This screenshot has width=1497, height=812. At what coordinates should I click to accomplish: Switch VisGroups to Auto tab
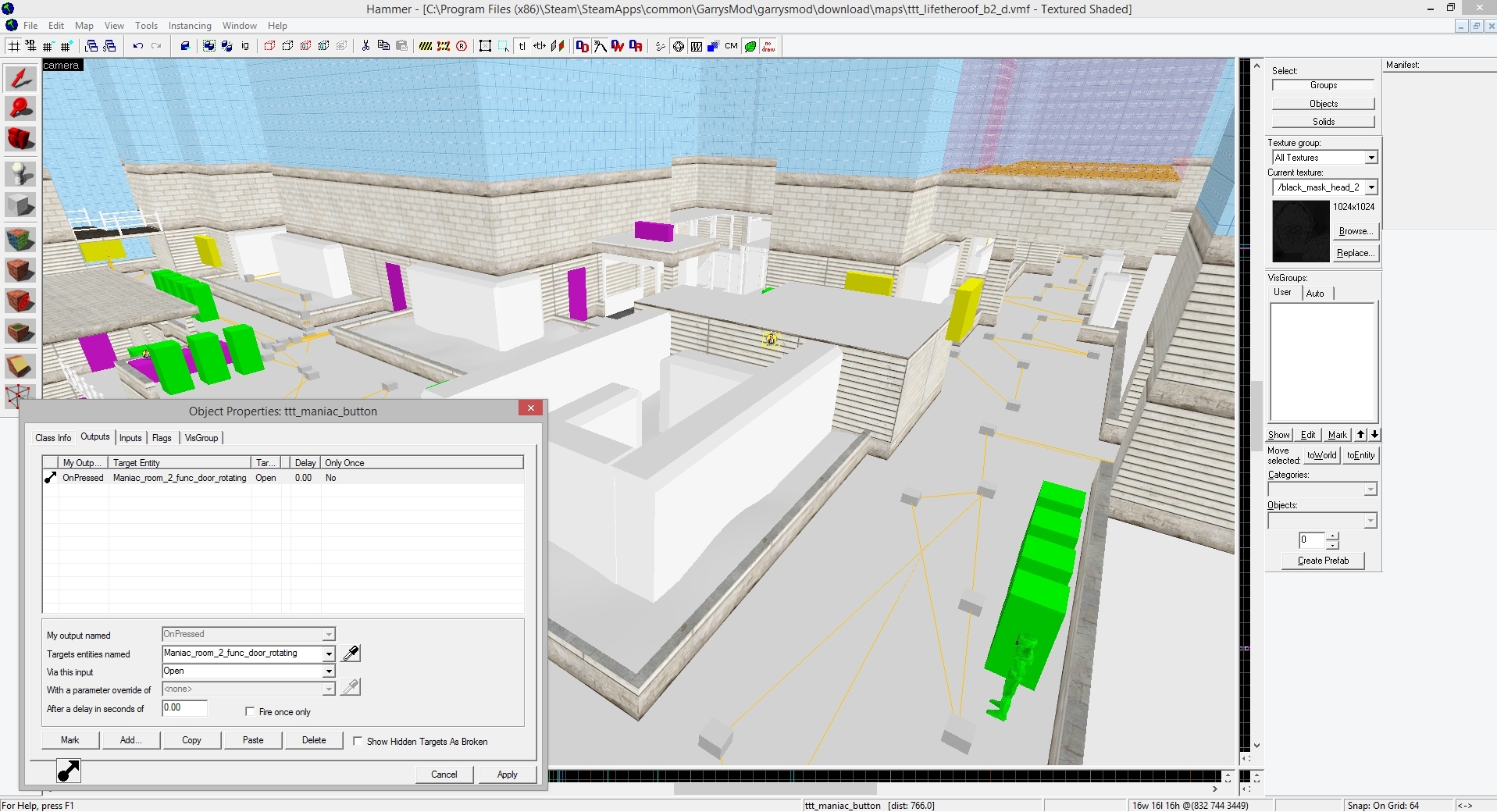click(x=1315, y=294)
